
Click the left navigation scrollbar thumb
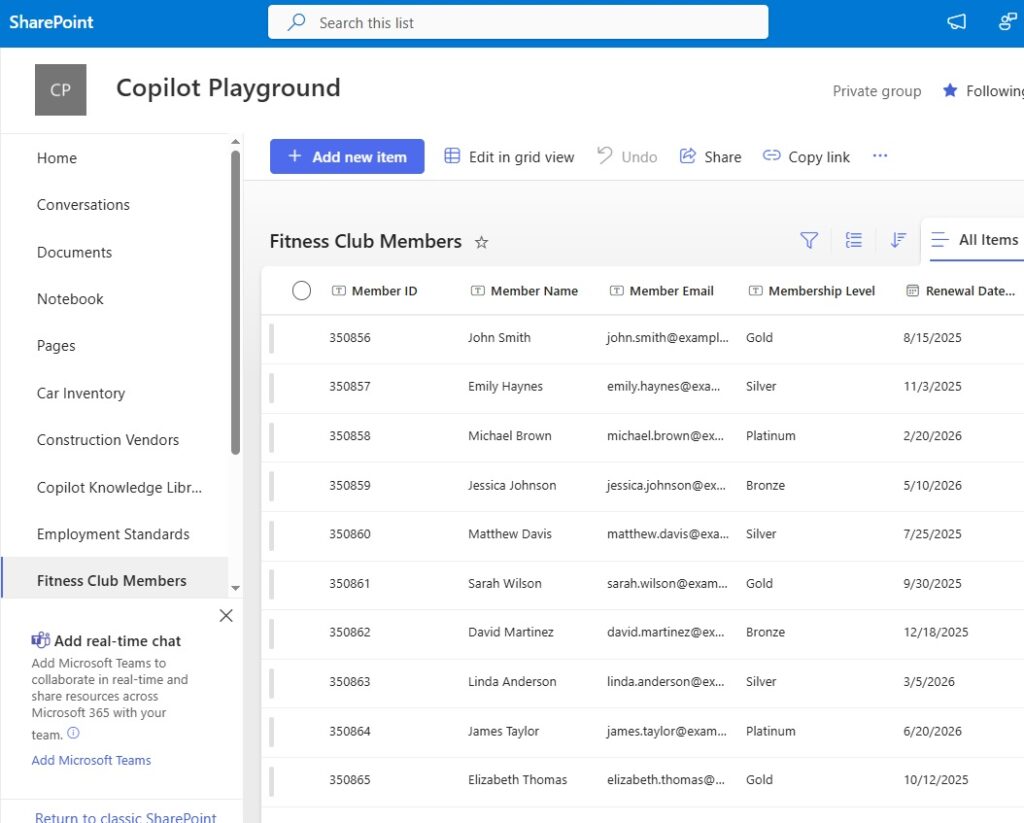point(235,302)
